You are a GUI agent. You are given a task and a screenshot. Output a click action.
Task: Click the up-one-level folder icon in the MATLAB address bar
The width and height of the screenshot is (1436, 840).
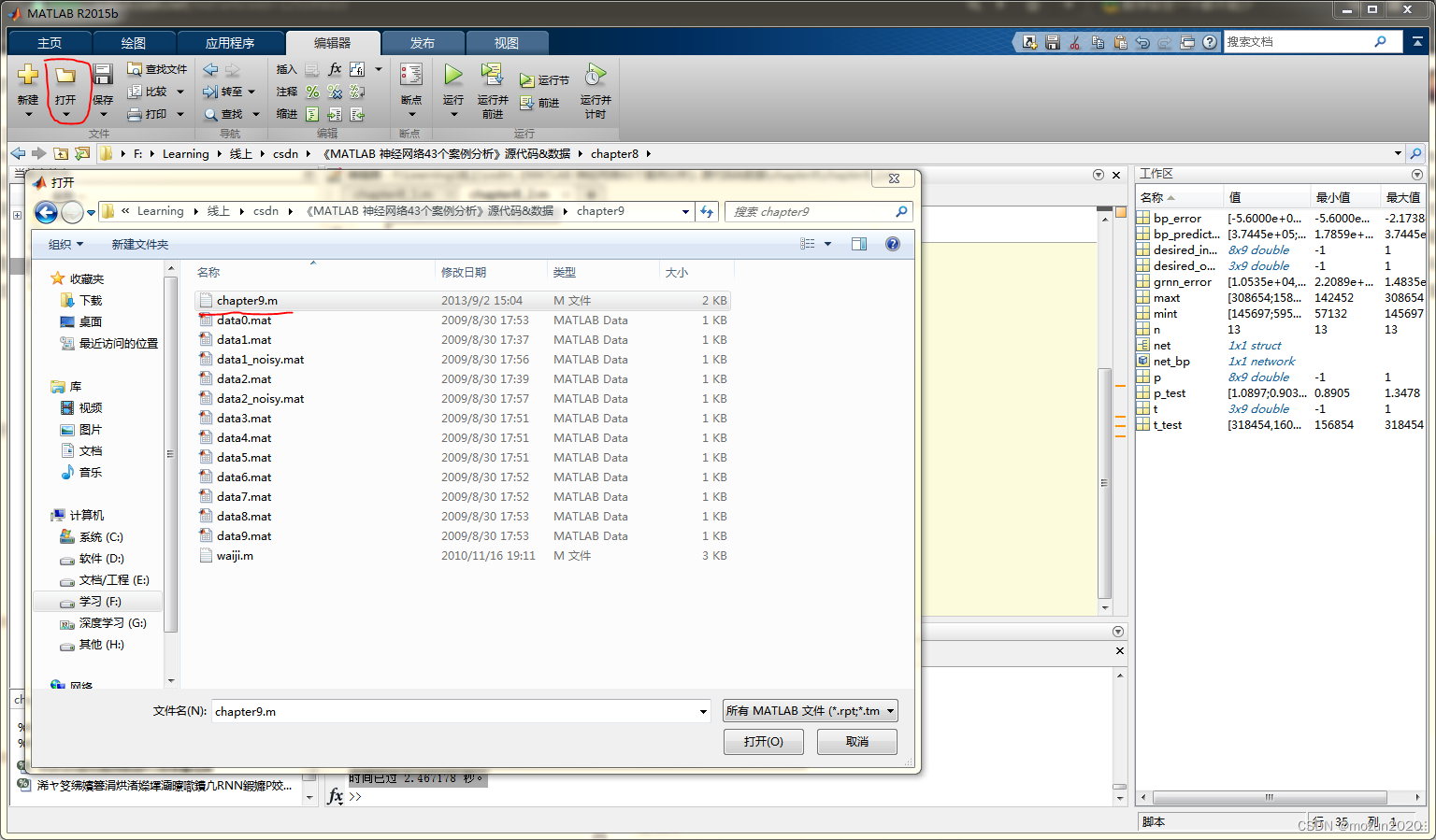61,153
